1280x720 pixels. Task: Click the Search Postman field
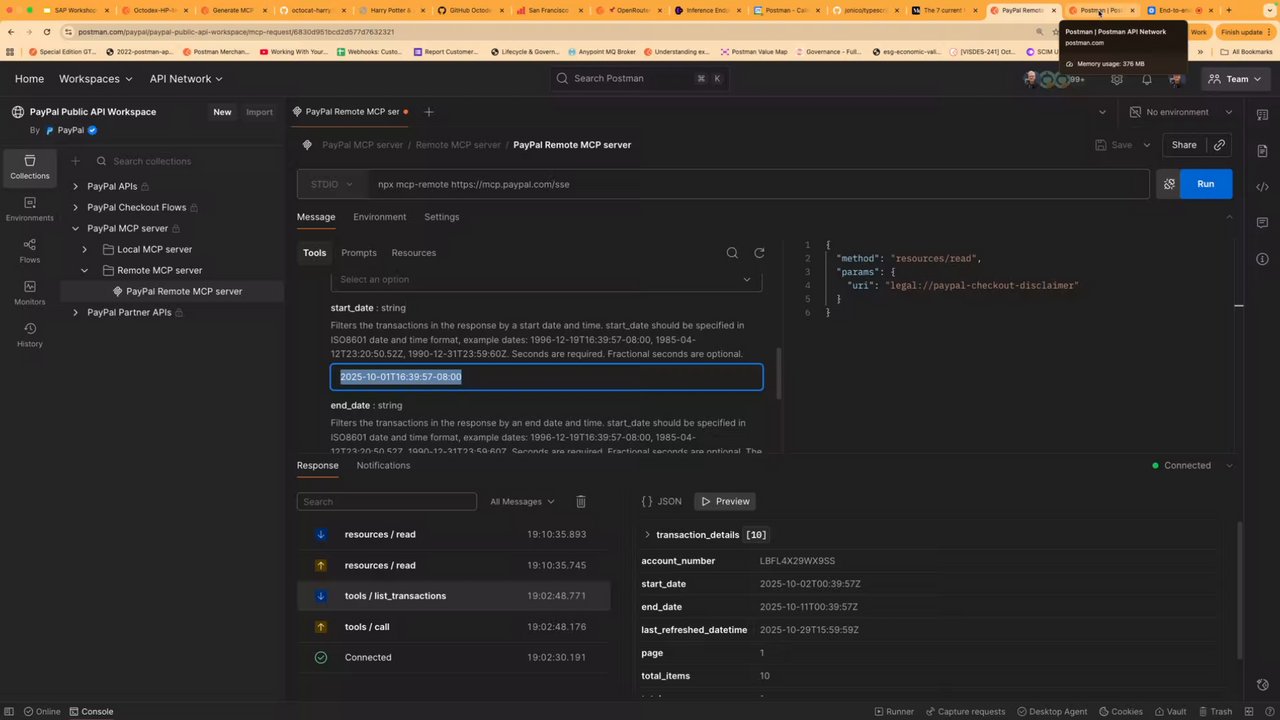(x=640, y=79)
